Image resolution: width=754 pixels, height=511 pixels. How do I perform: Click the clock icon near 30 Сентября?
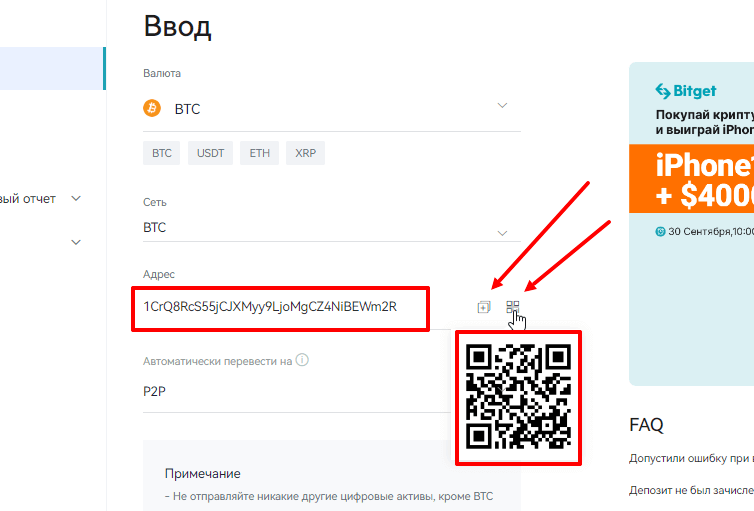click(x=661, y=232)
